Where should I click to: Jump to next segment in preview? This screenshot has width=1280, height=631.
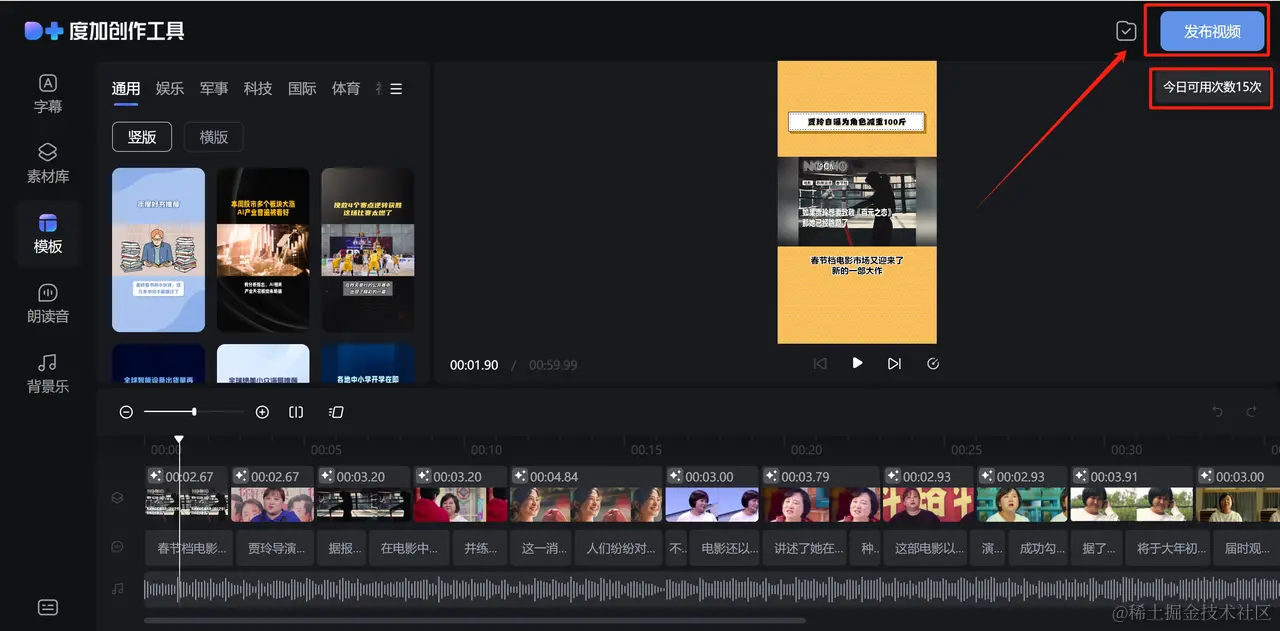[x=894, y=364]
